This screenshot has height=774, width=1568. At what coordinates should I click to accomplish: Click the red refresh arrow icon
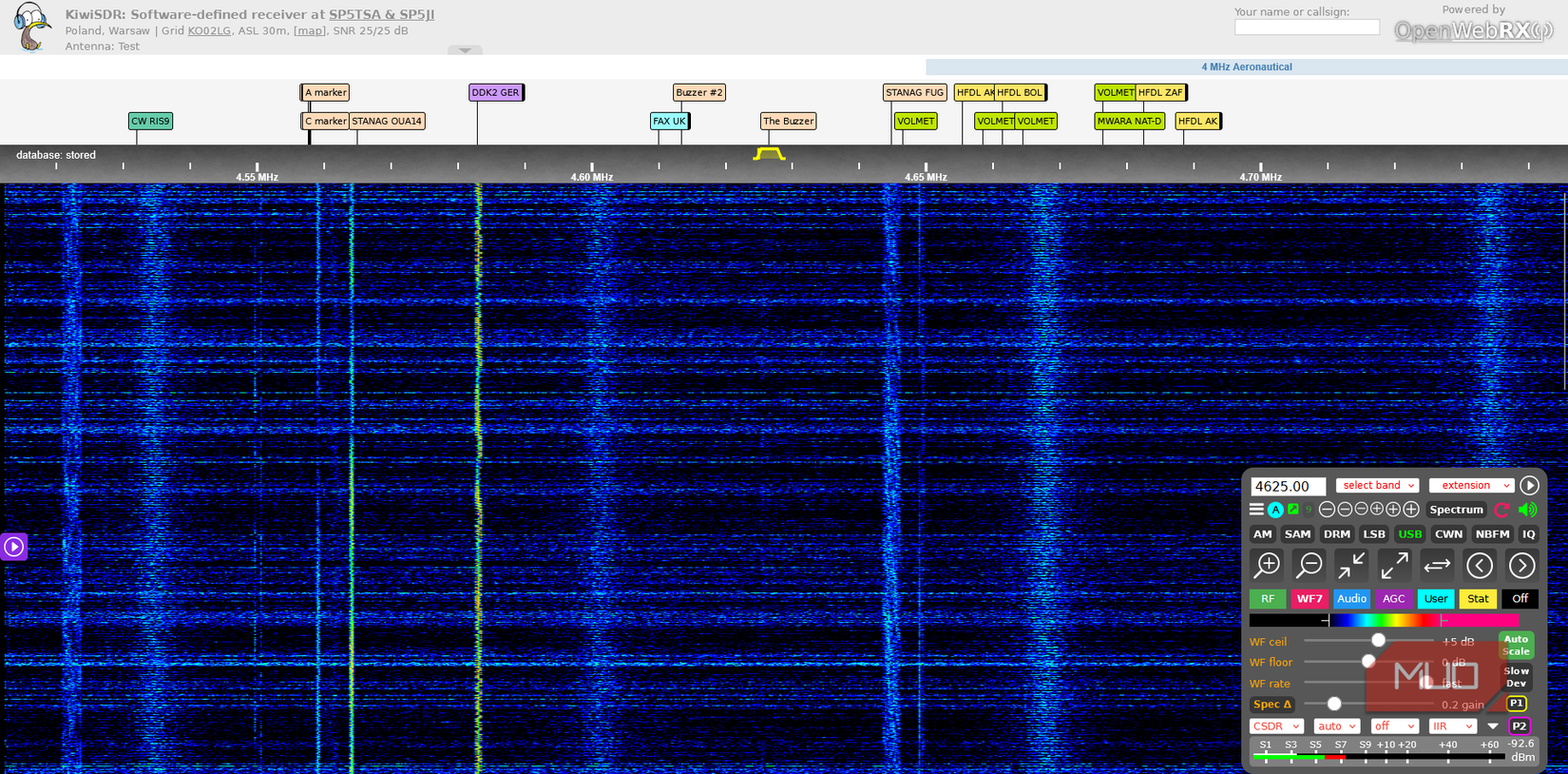coord(1501,510)
